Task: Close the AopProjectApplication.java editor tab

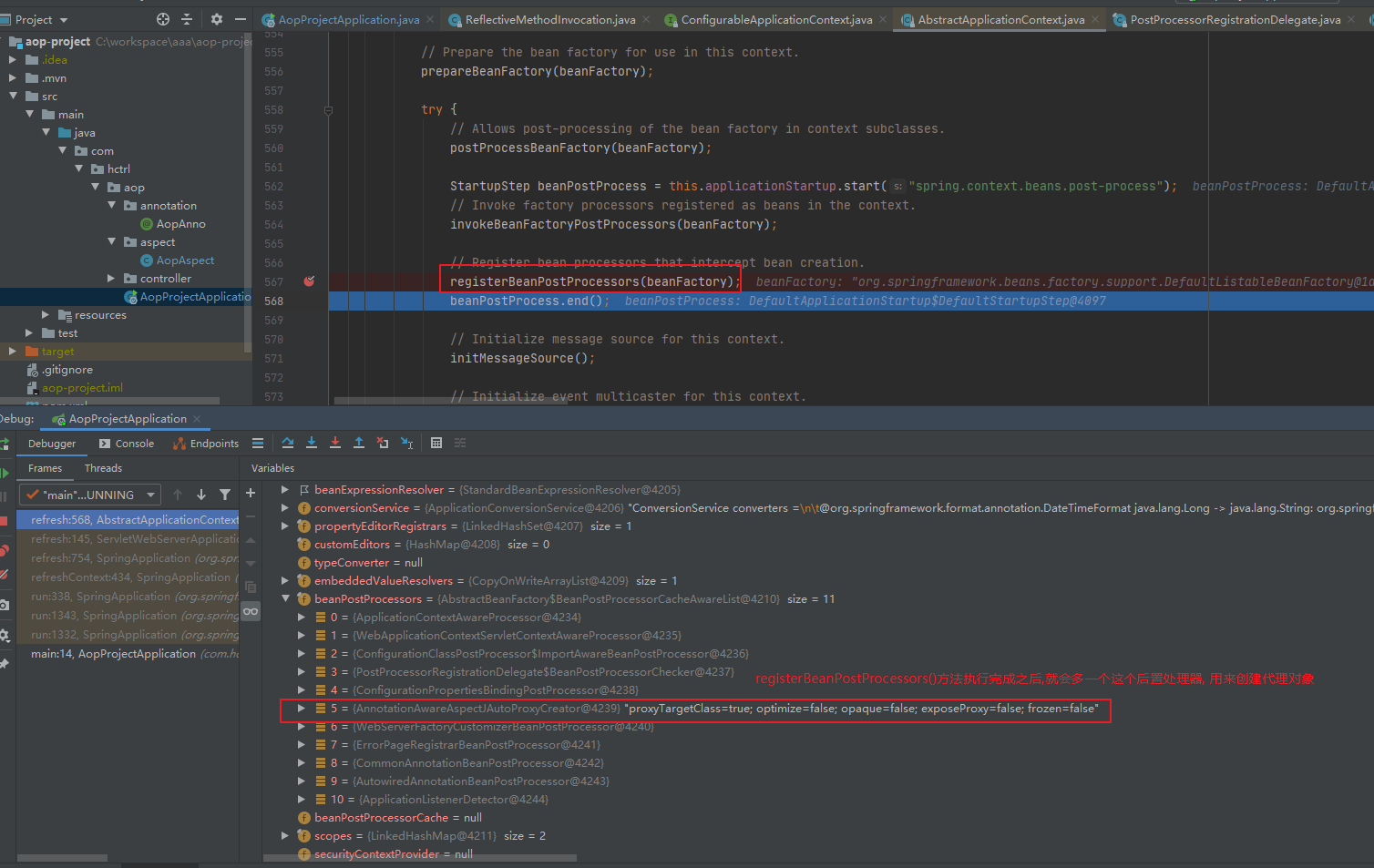Action: (431, 19)
